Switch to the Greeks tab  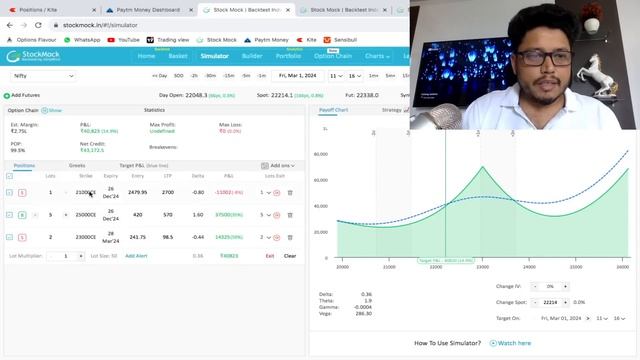coord(77,165)
